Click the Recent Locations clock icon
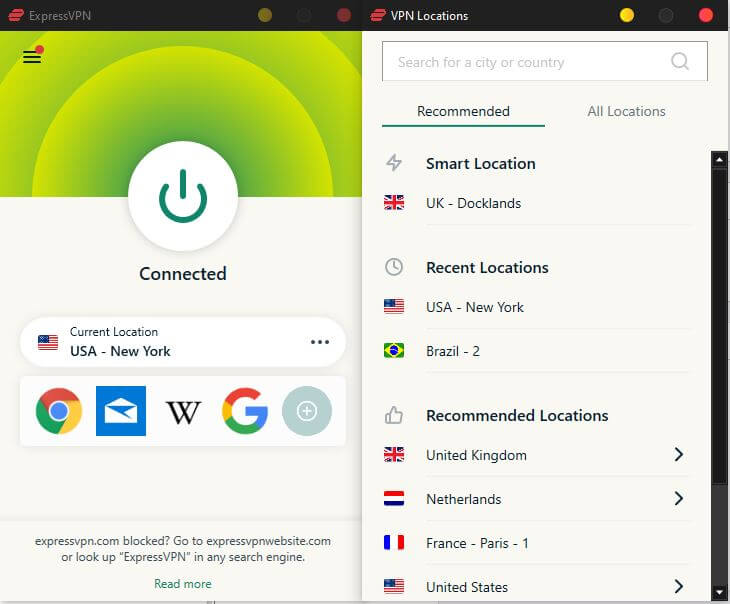Screen dimensions: 730x604 tap(394, 267)
